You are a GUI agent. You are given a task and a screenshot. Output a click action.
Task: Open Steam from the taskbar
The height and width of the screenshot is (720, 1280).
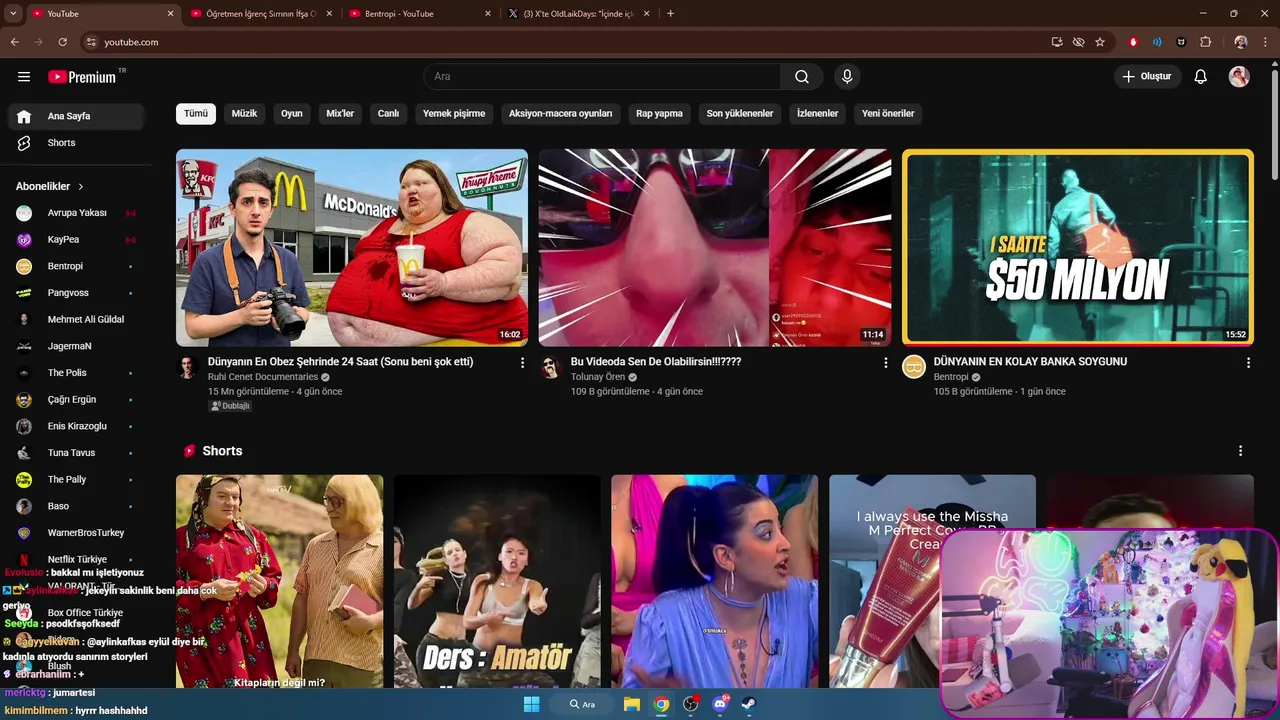coord(748,704)
